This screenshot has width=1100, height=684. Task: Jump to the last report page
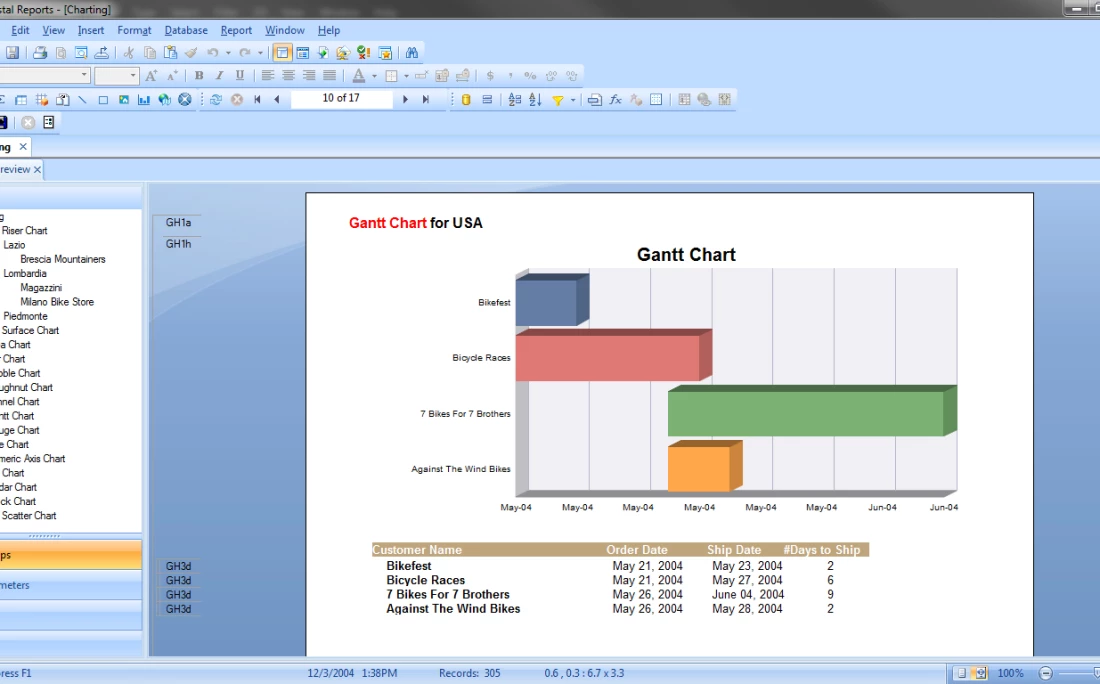click(426, 100)
